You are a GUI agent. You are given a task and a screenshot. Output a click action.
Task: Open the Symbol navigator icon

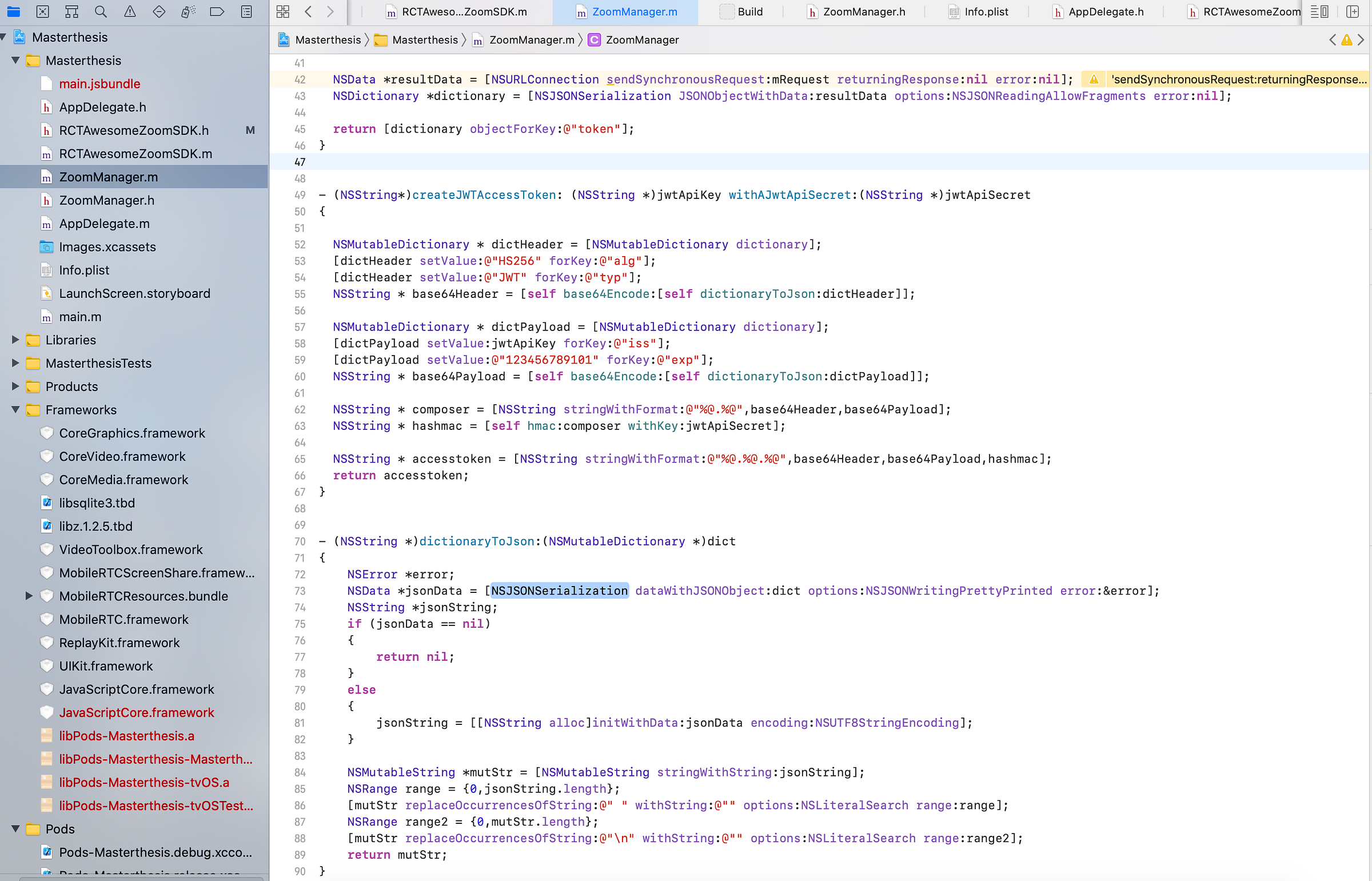click(x=71, y=11)
